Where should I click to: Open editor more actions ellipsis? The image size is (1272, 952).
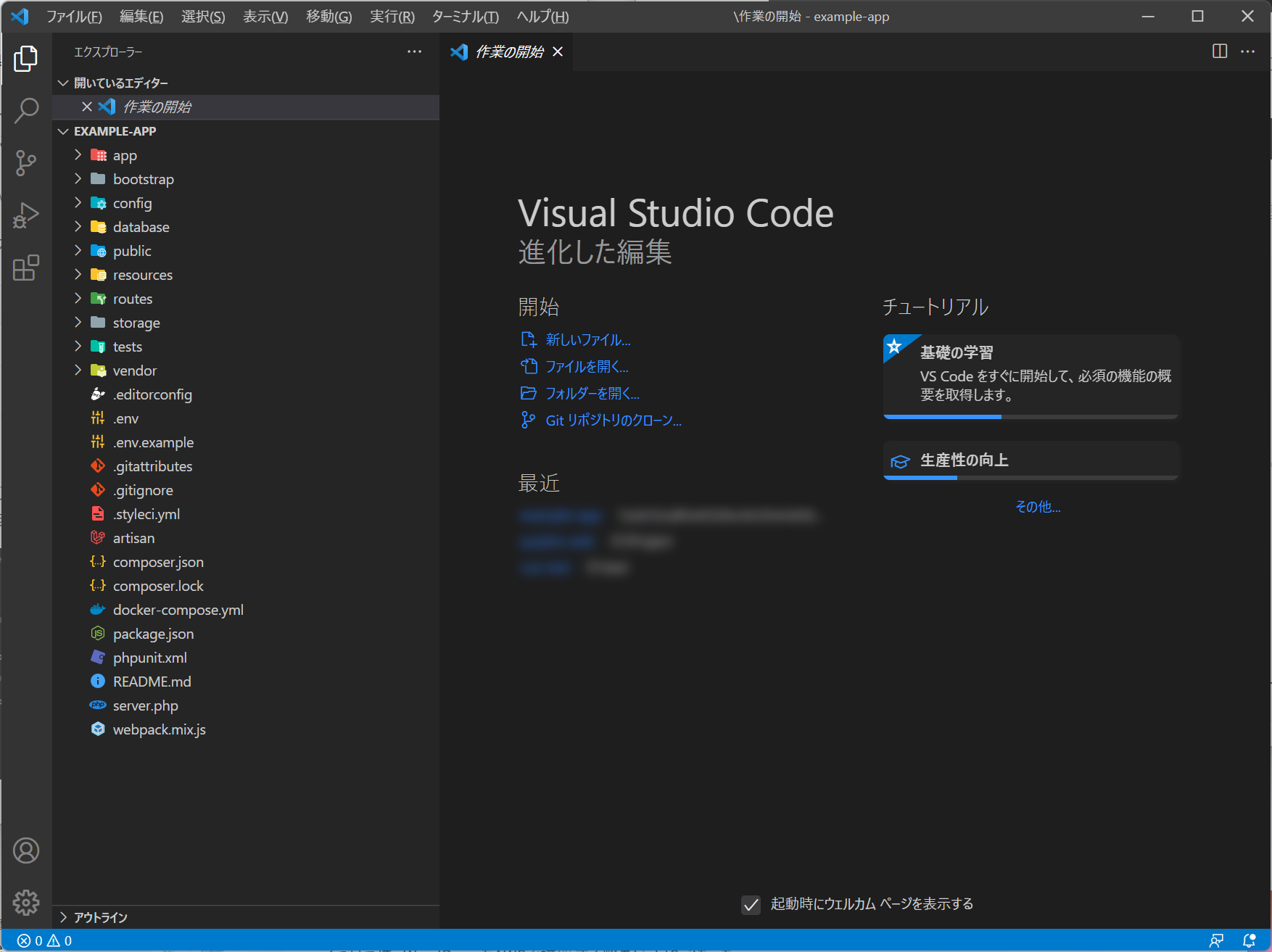click(x=1247, y=51)
